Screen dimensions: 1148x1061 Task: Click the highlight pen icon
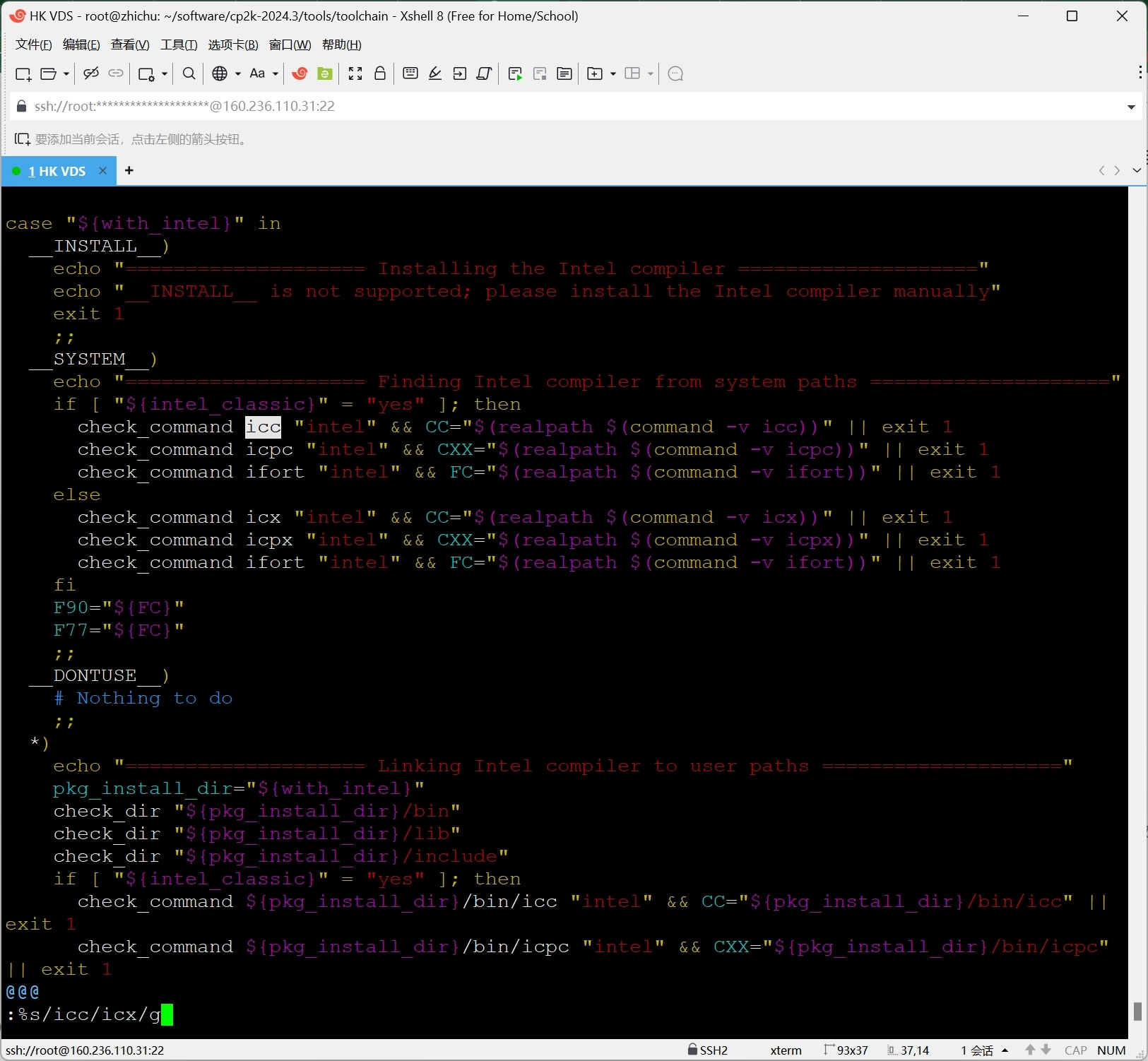click(x=435, y=73)
